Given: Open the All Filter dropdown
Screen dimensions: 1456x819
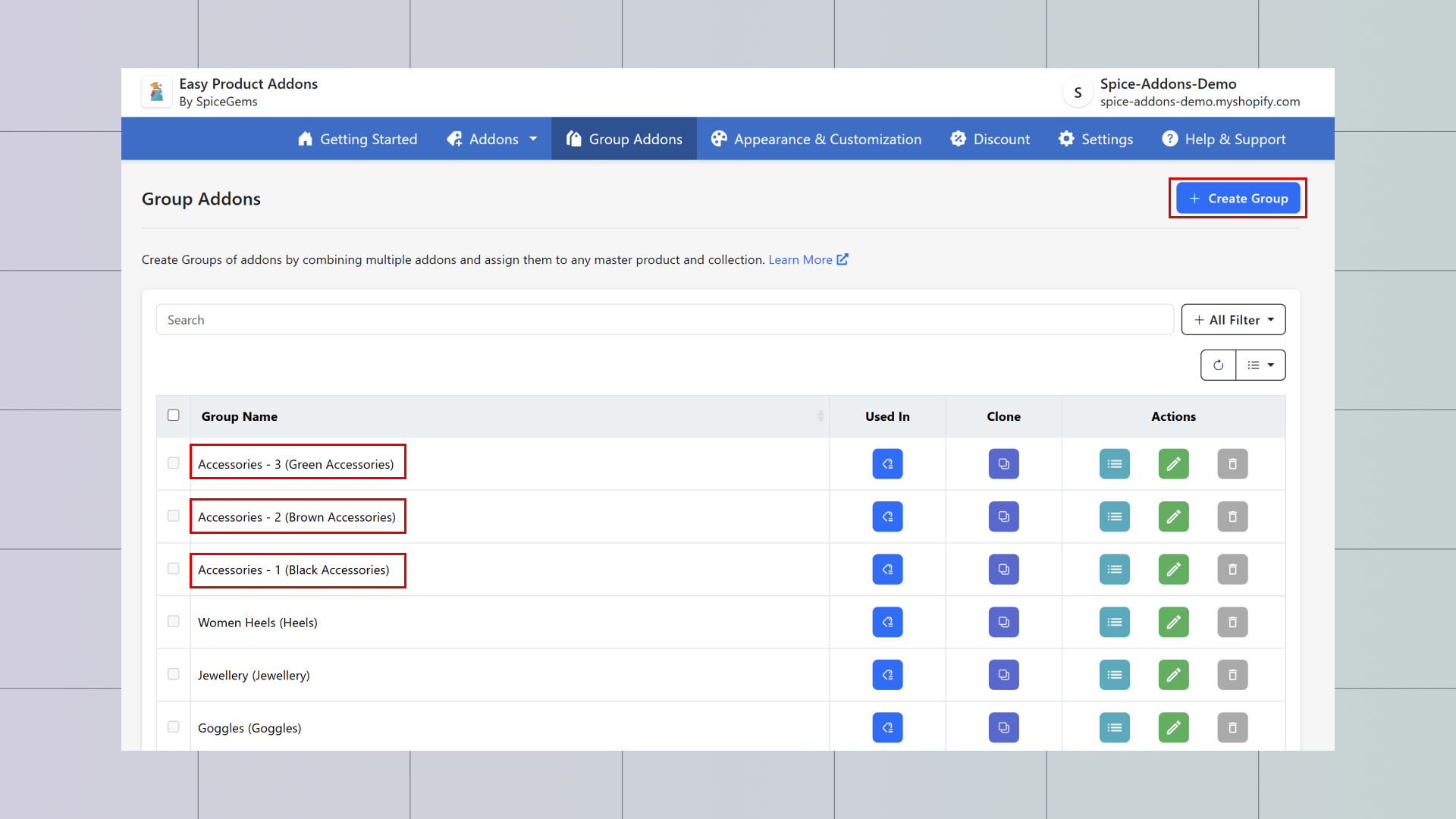Looking at the screenshot, I should click(x=1233, y=320).
